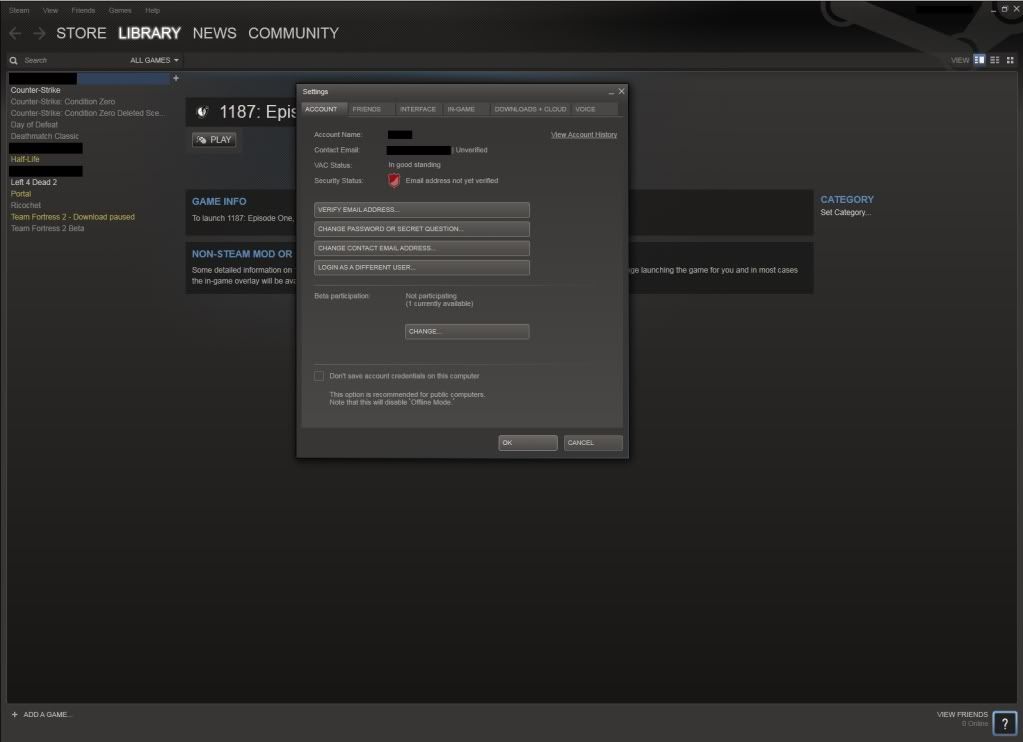Click Set Category link
Screen dimensions: 1023x742
846,212
